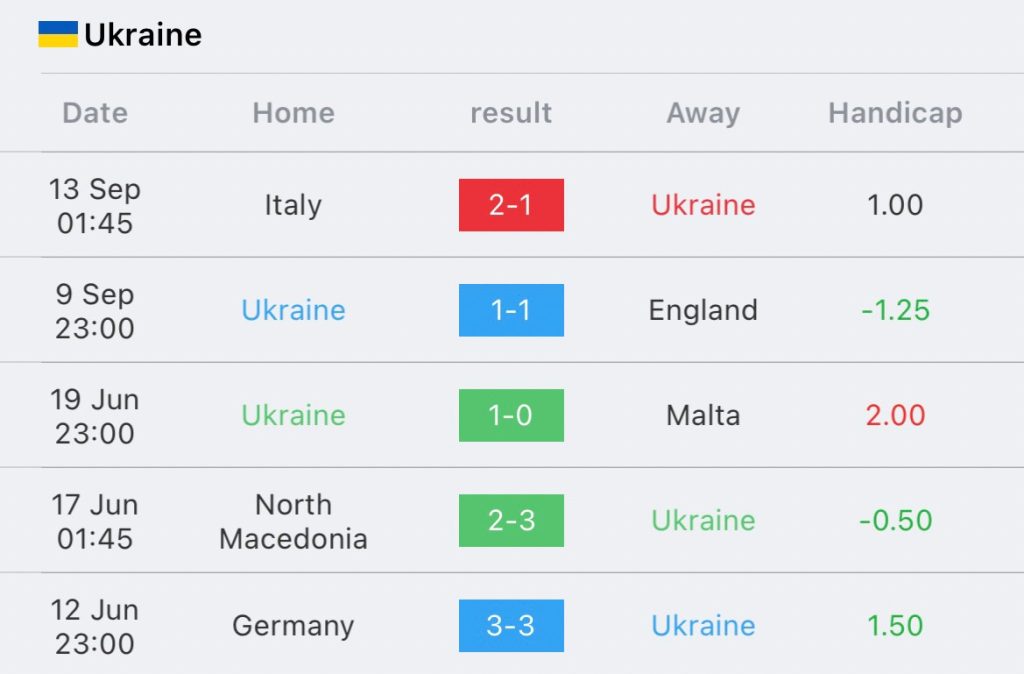The image size is (1024, 674).
Task: Open the green 1-0 result badge
Action: (x=511, y=415)
